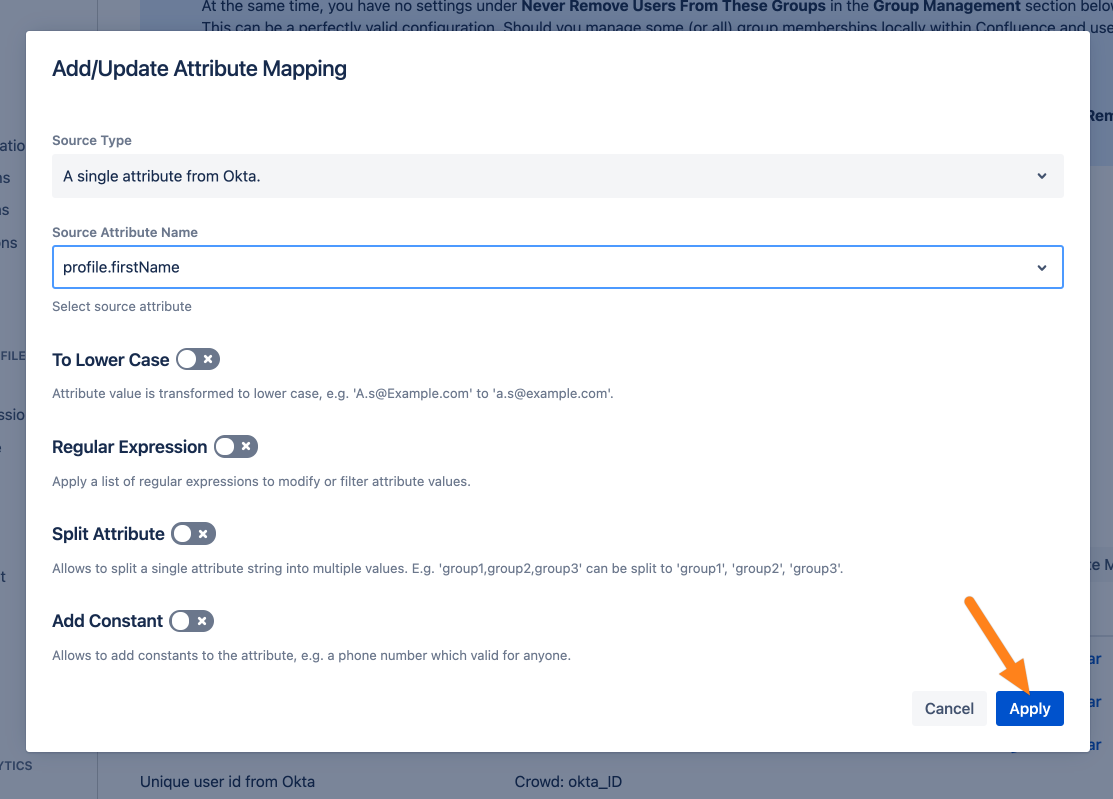
Task: Cancel the attribute mapping dialog
Action: click(949, 708)
